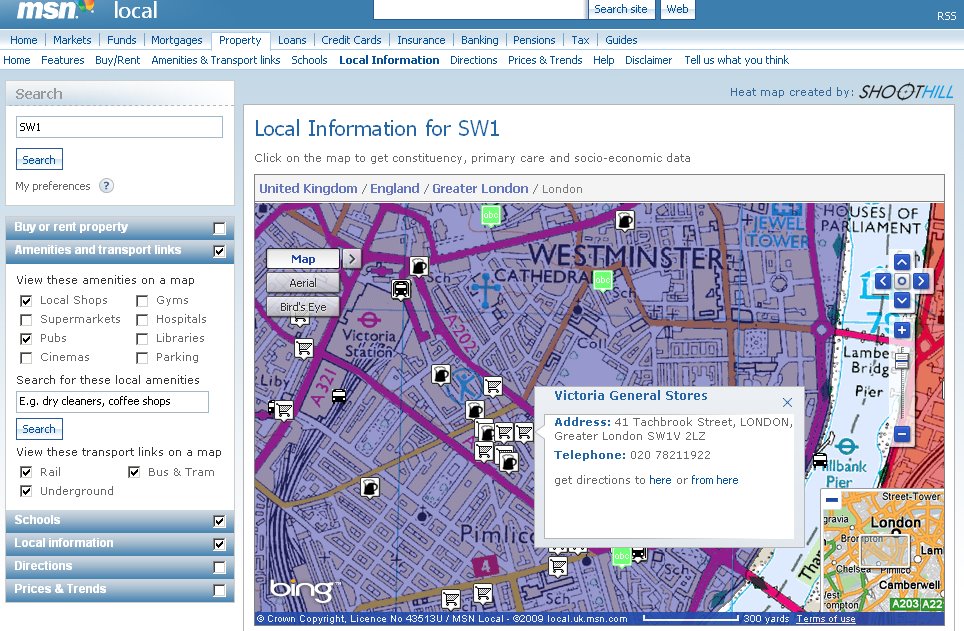
Task: Click the shop cart marker left of Victoria Station
Action: (304, 349)
